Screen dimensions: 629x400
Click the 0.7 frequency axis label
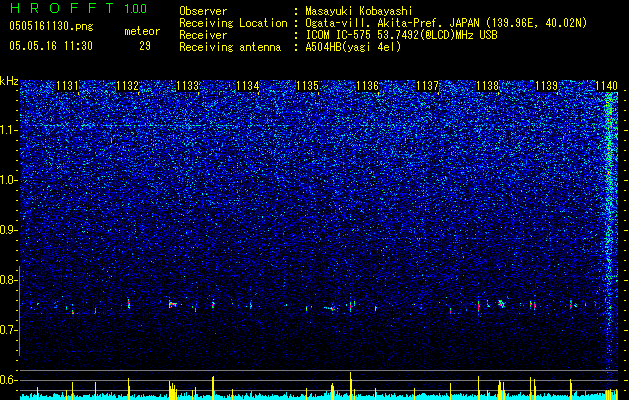point(7,330)
